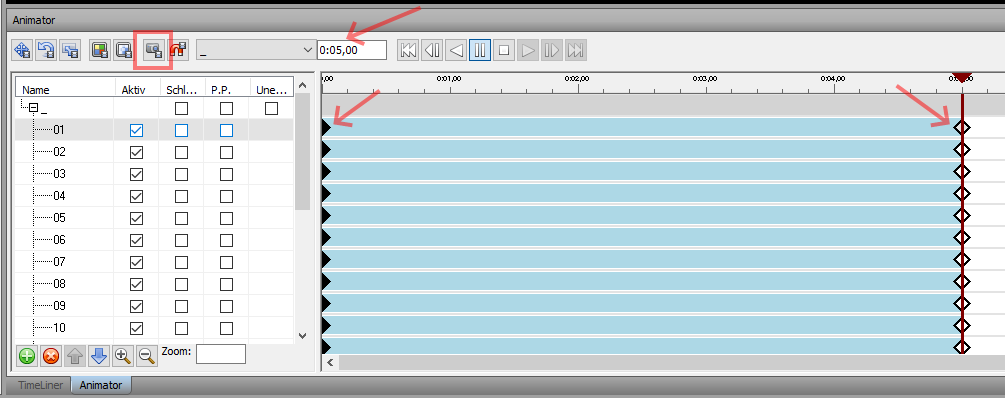This screenshot has width=1005, height=398.
Task: Select animation set 09 in the tree
Action: tap(60, 306)
